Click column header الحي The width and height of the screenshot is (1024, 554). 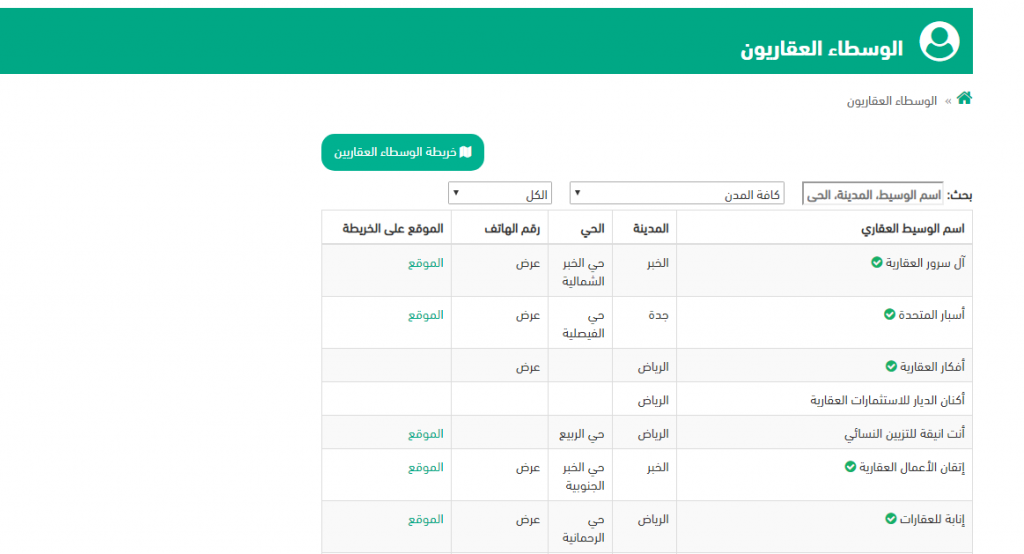click(x=592, y=229)
